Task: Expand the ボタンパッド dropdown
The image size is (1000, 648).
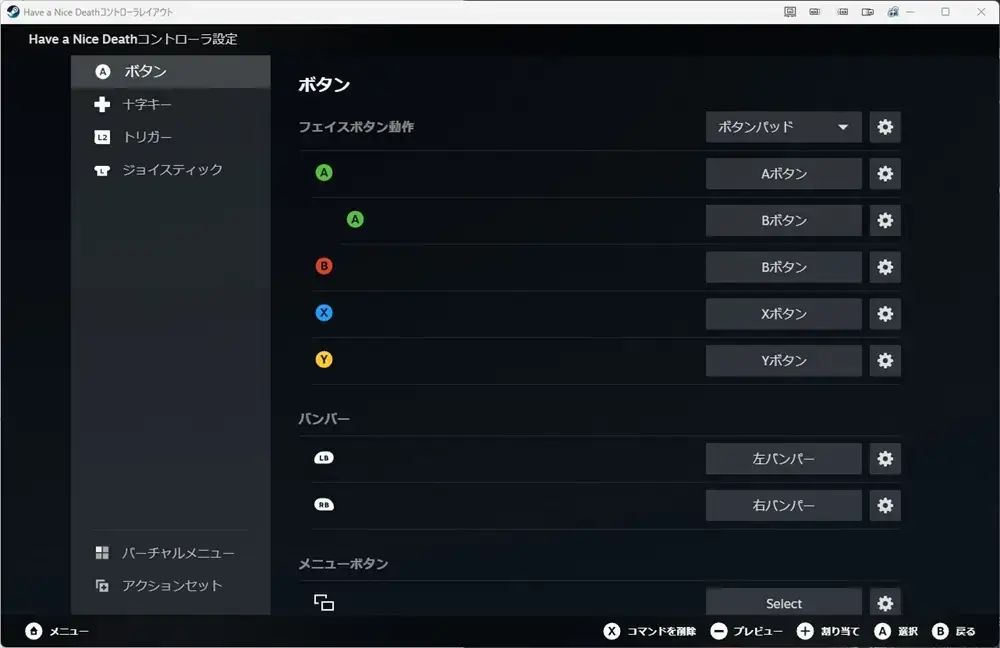Action: (783, 127)
